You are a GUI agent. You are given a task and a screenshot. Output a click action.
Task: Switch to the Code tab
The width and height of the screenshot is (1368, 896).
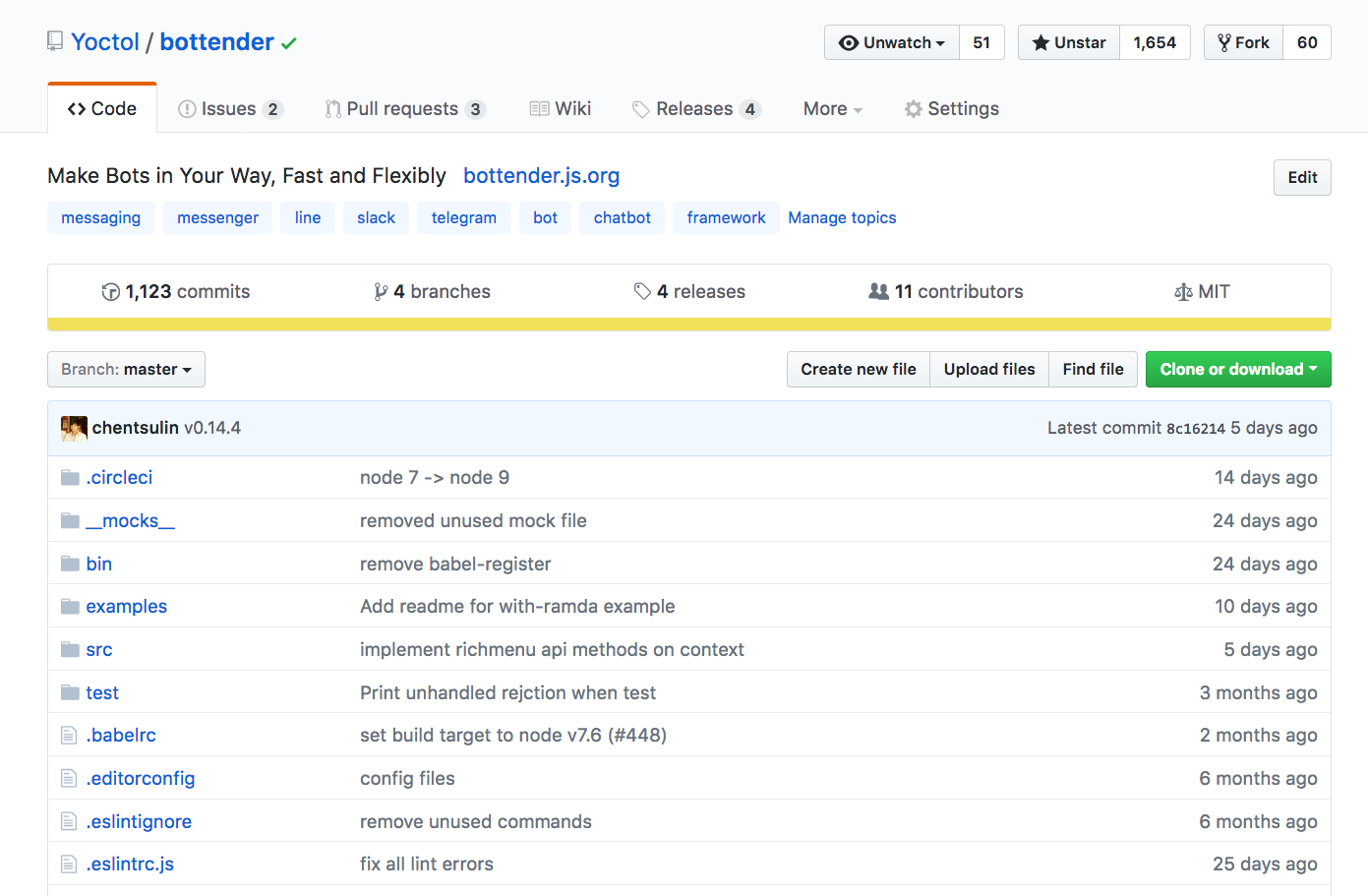point(102,108)
